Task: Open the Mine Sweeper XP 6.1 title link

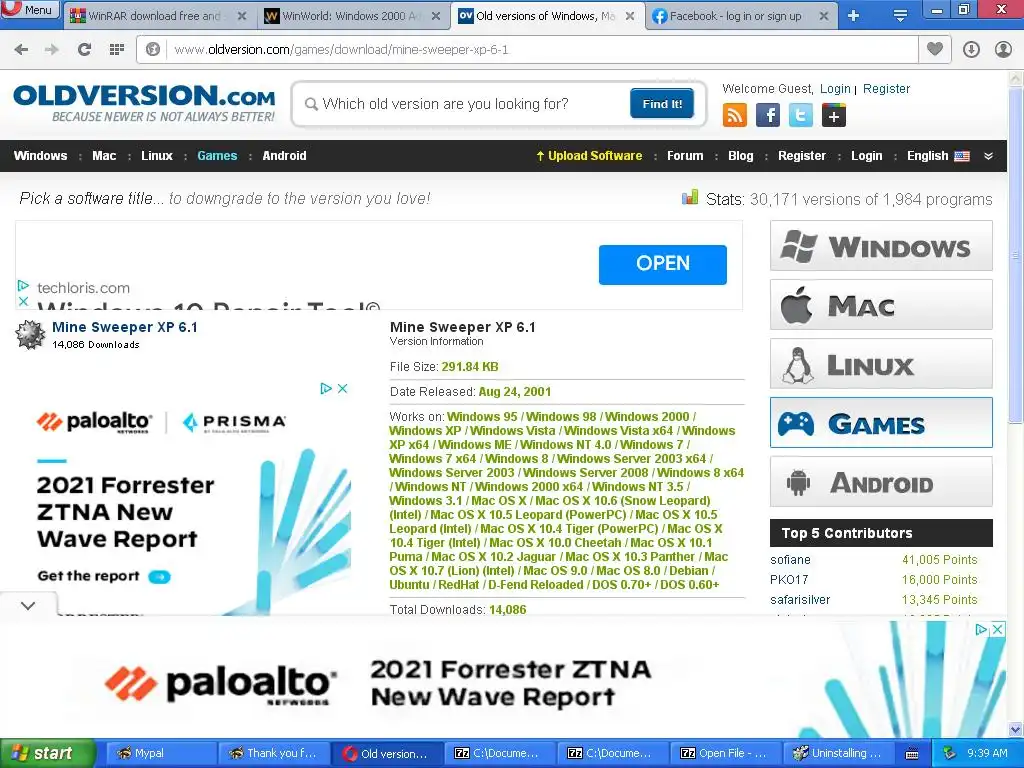Action: [125, 327]
